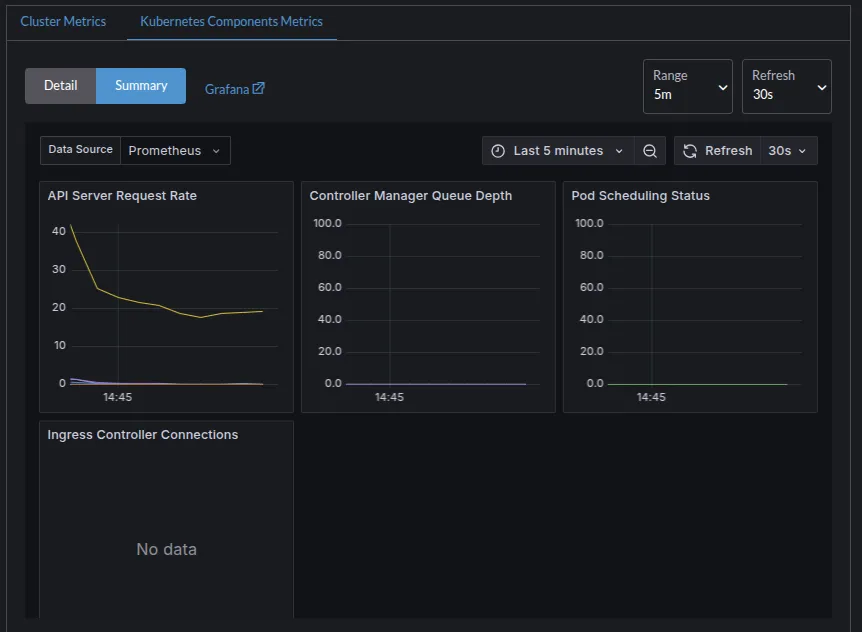Viewport: 862px width, 632px height.
Task: Click the No data message in Ingress panel
Action: pyautogui.click(x=166, y=549)
